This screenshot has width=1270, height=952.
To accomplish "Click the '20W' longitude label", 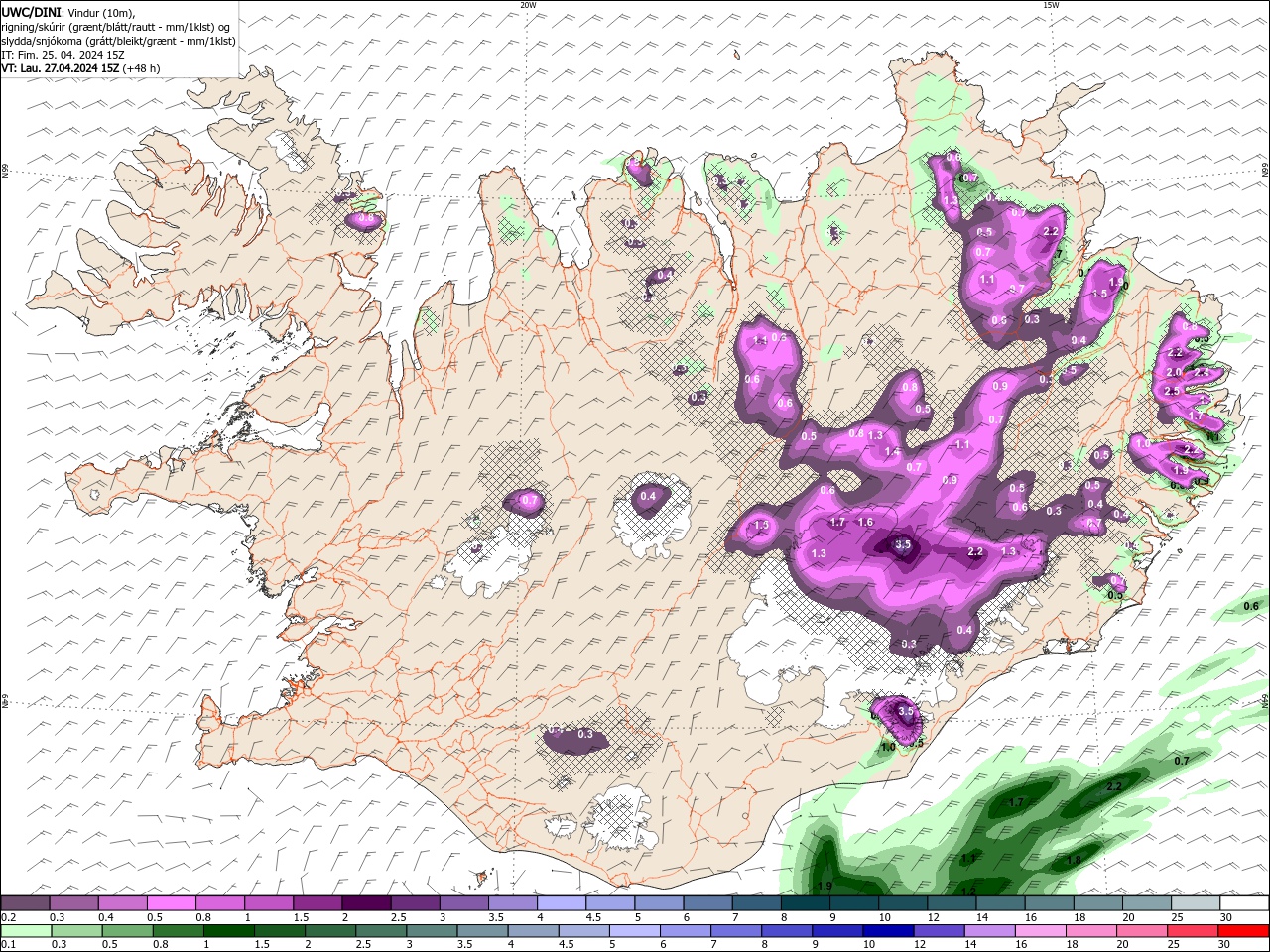I will pos(528,5).
